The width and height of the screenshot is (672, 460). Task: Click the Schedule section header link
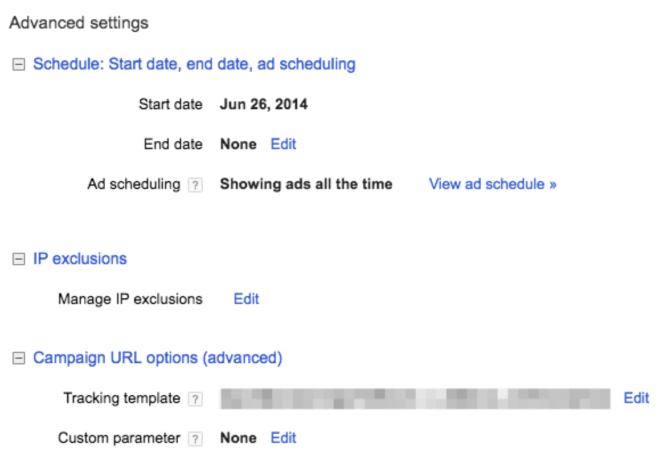point(194,64)
